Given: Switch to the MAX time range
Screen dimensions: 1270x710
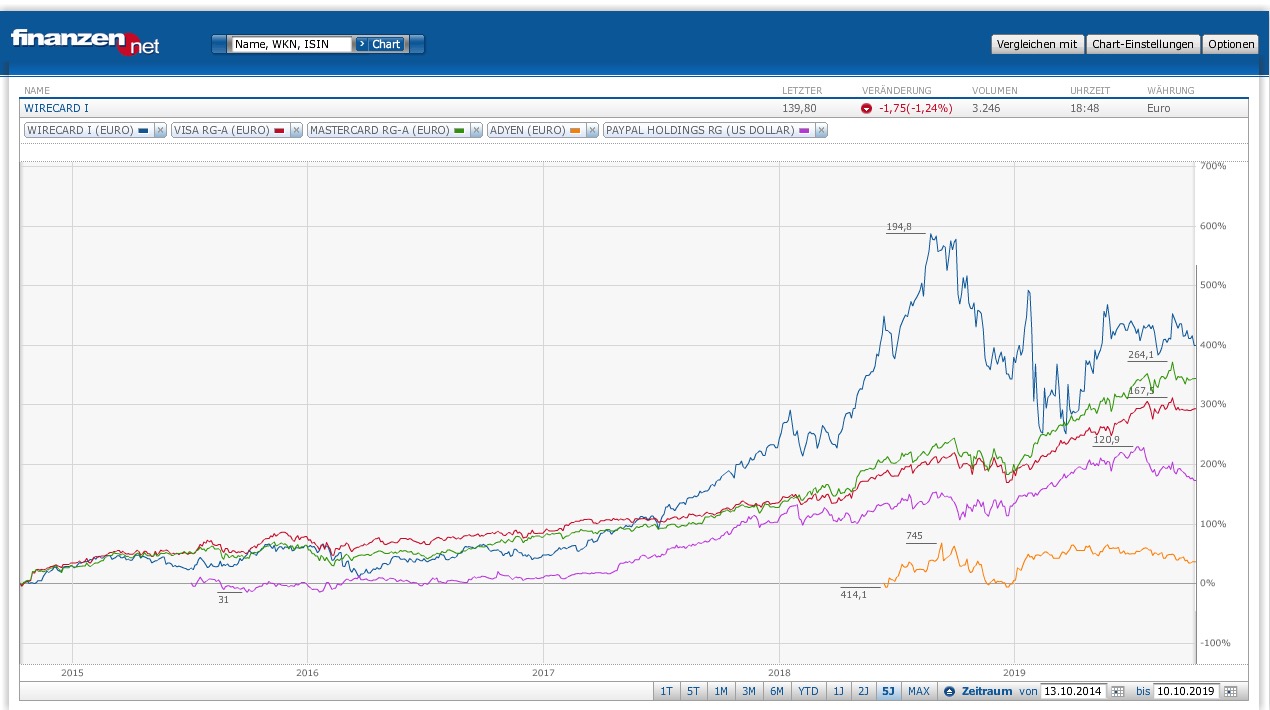Looking at the screenshot, I should click(x=918, y=691).
